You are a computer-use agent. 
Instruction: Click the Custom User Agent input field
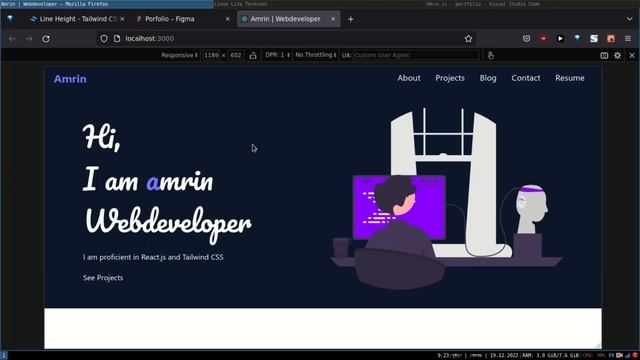[416, 55]
